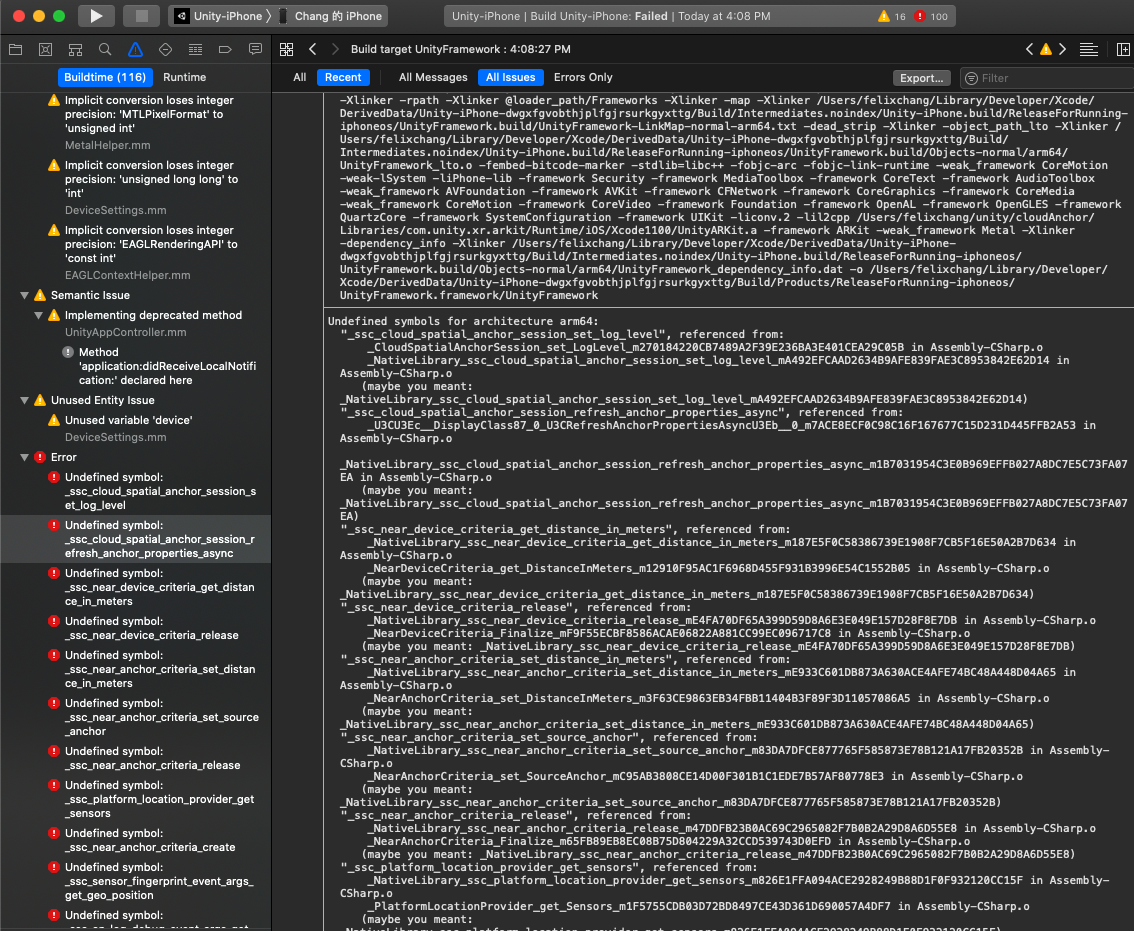Collapse the Error group
Screen dimensions: 1134x931
pos(25,457)
